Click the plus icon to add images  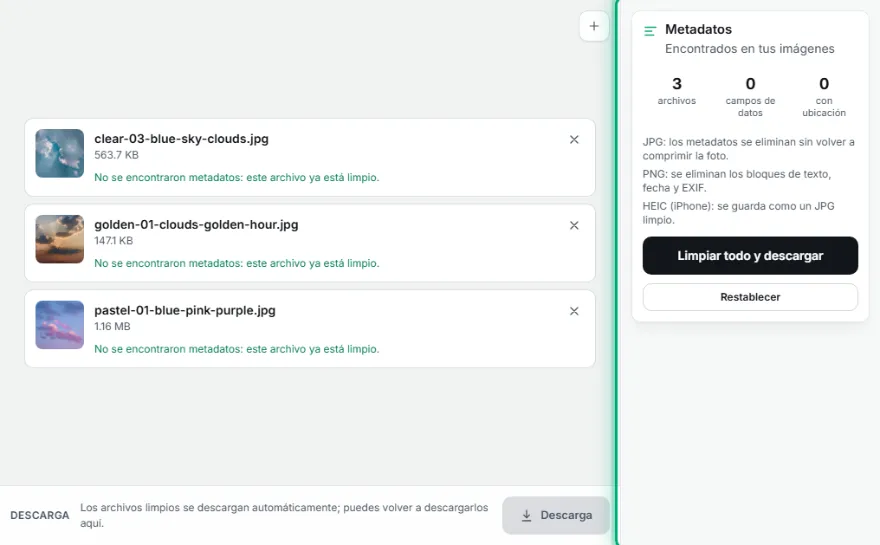(x=594, y=26)
